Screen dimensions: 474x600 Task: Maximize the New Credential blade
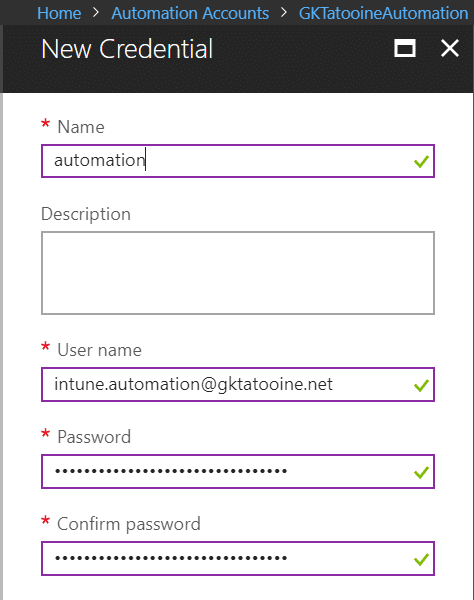405,49
